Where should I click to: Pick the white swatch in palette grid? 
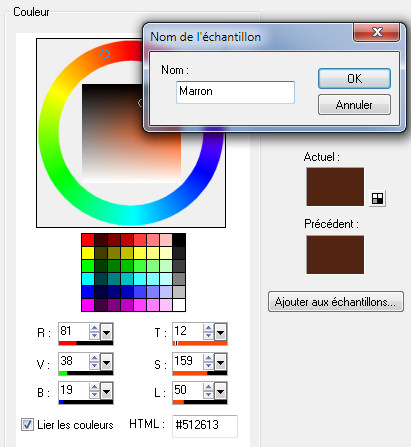point(179,305)
